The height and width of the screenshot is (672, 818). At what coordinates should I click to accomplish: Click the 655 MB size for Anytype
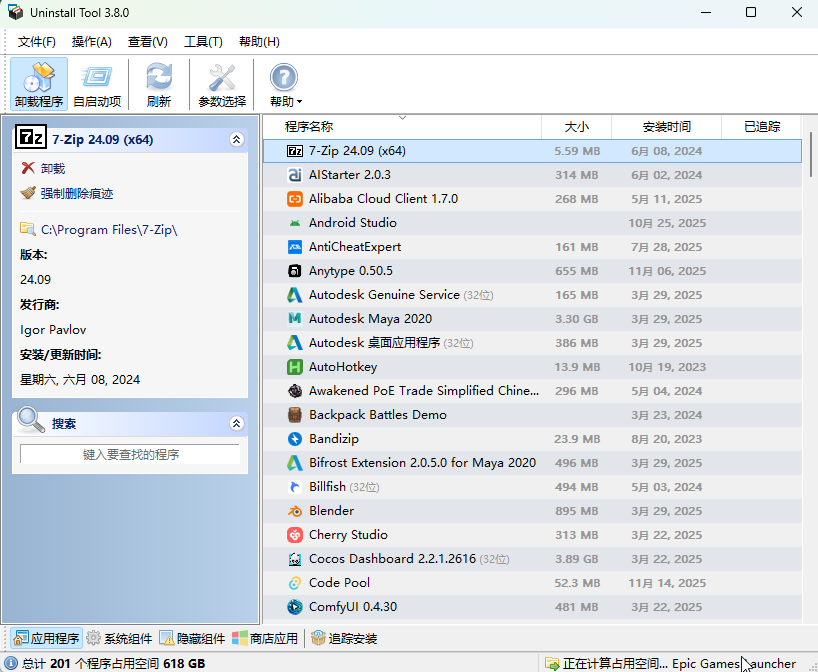576,271
